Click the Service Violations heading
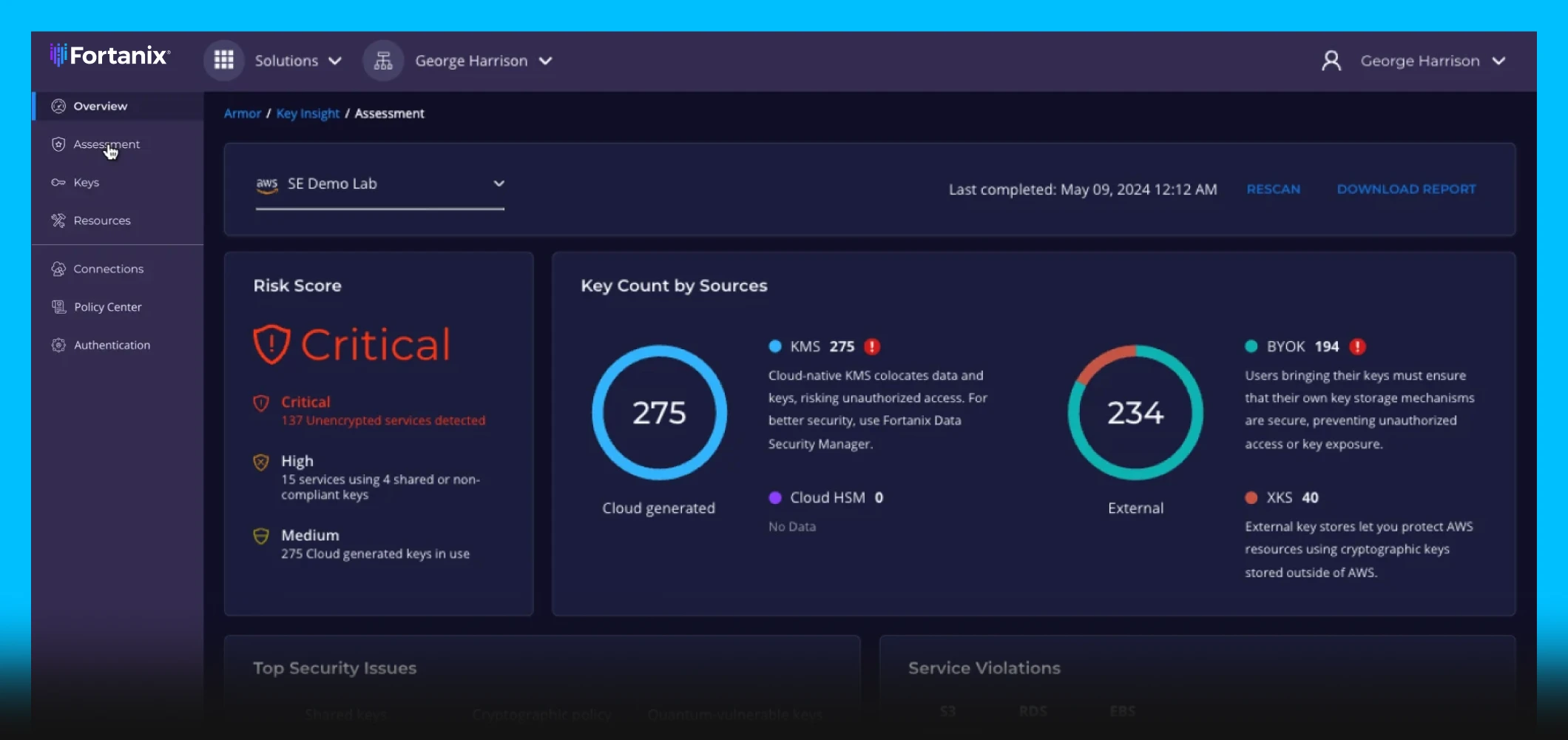 984,668
